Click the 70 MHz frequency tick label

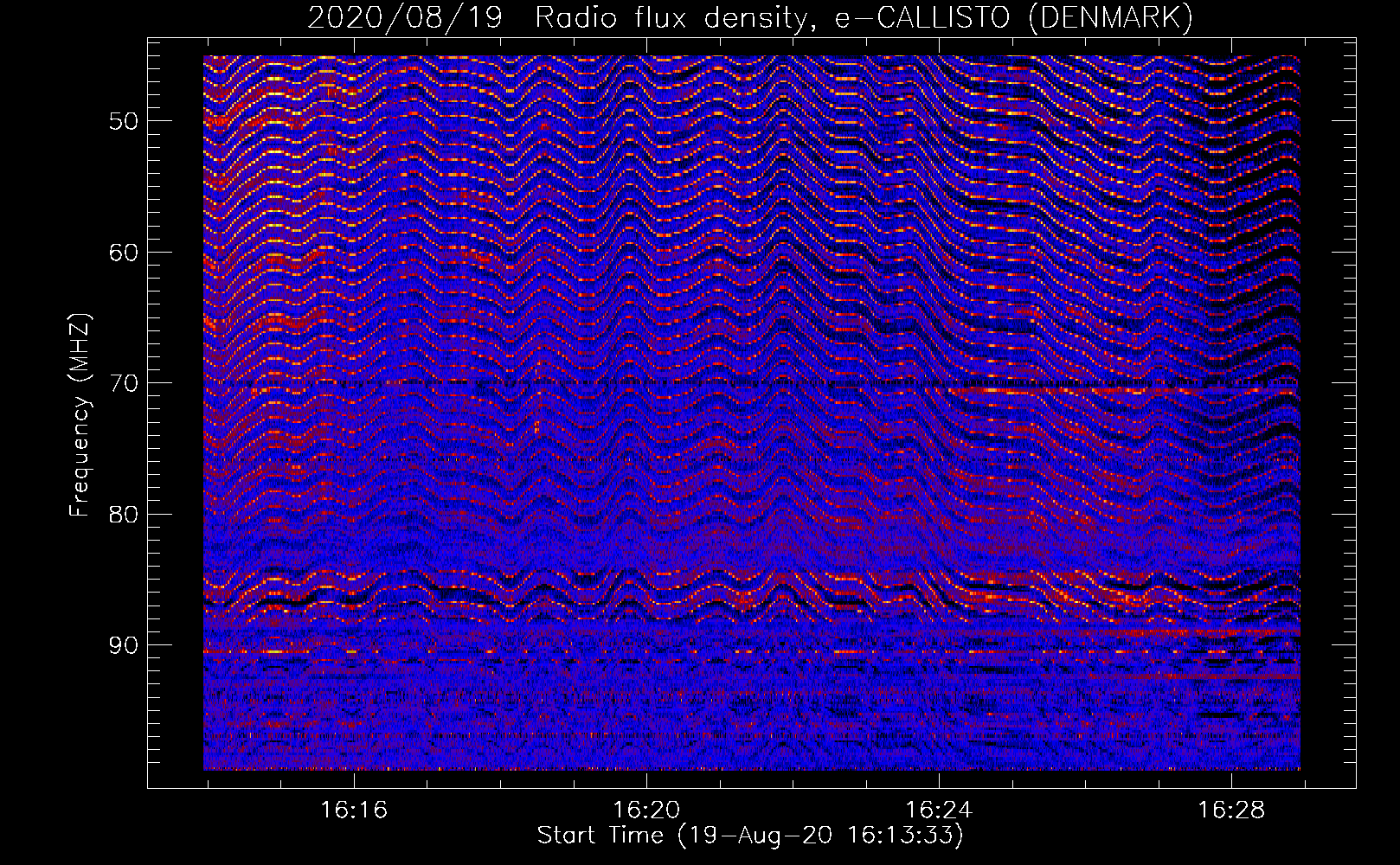tap(124, 383)
